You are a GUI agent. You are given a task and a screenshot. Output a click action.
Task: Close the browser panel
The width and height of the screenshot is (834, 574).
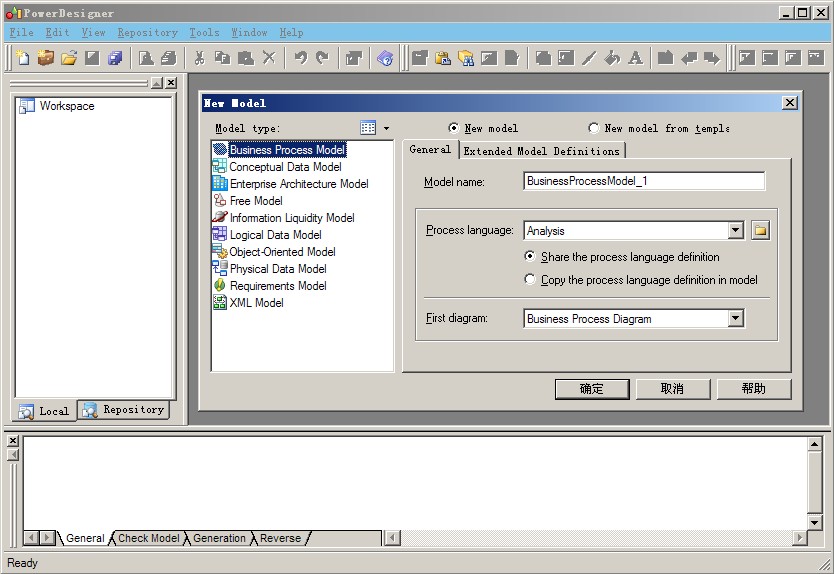[171, 83]
